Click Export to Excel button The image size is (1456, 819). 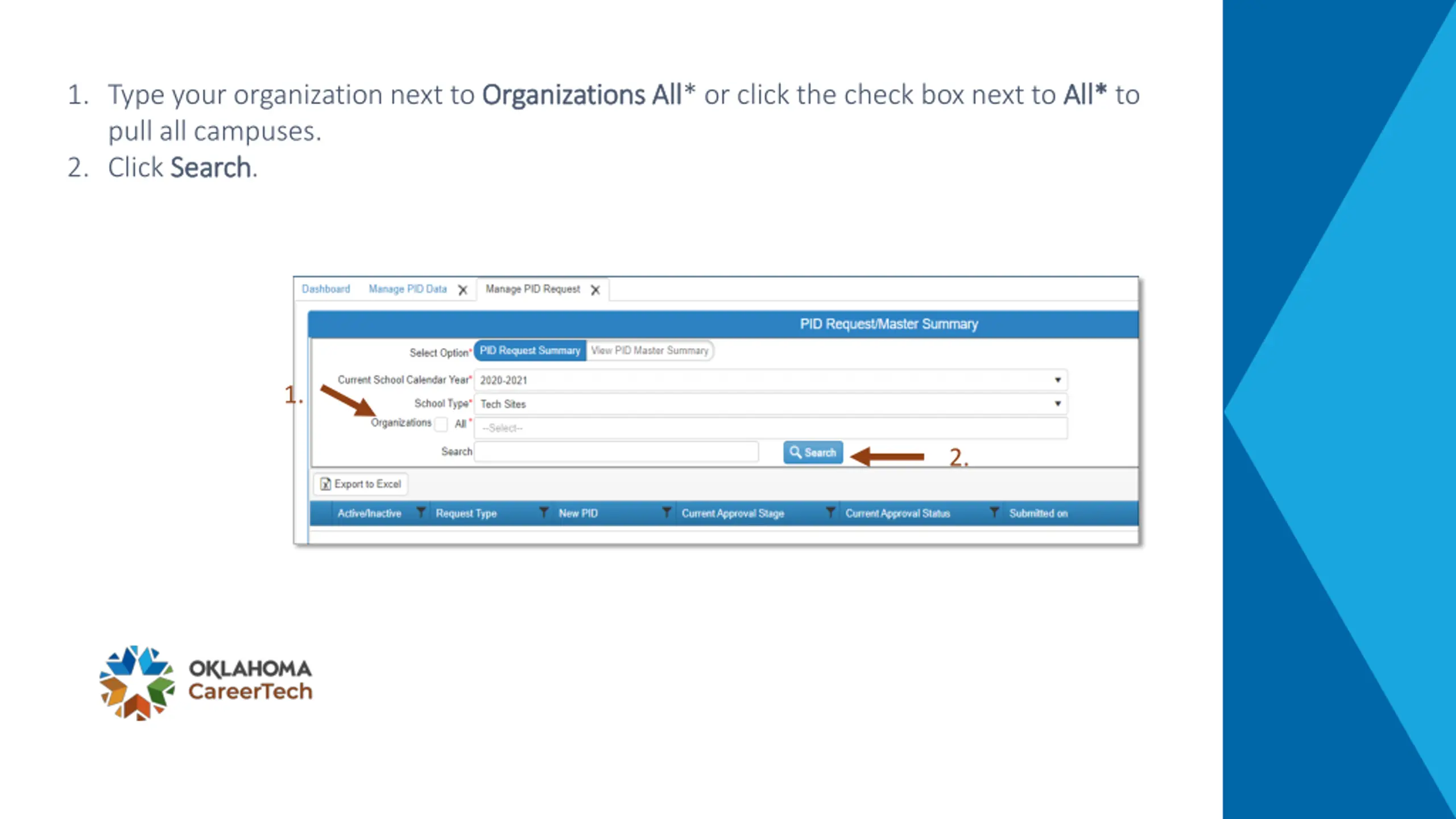[361, 484]
